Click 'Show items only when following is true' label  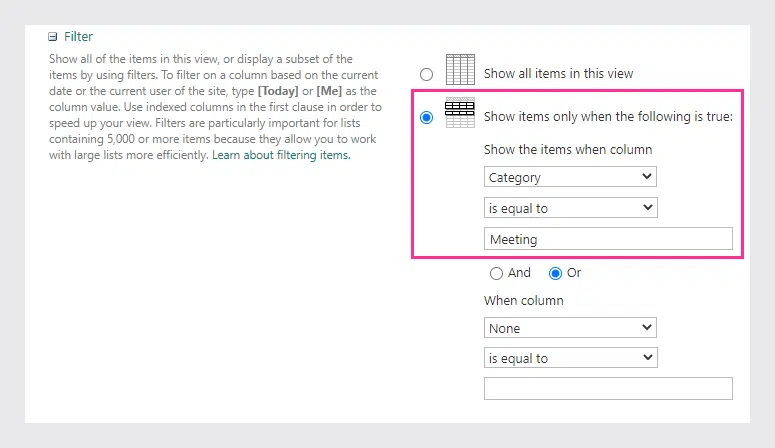(x=608, y=117)
